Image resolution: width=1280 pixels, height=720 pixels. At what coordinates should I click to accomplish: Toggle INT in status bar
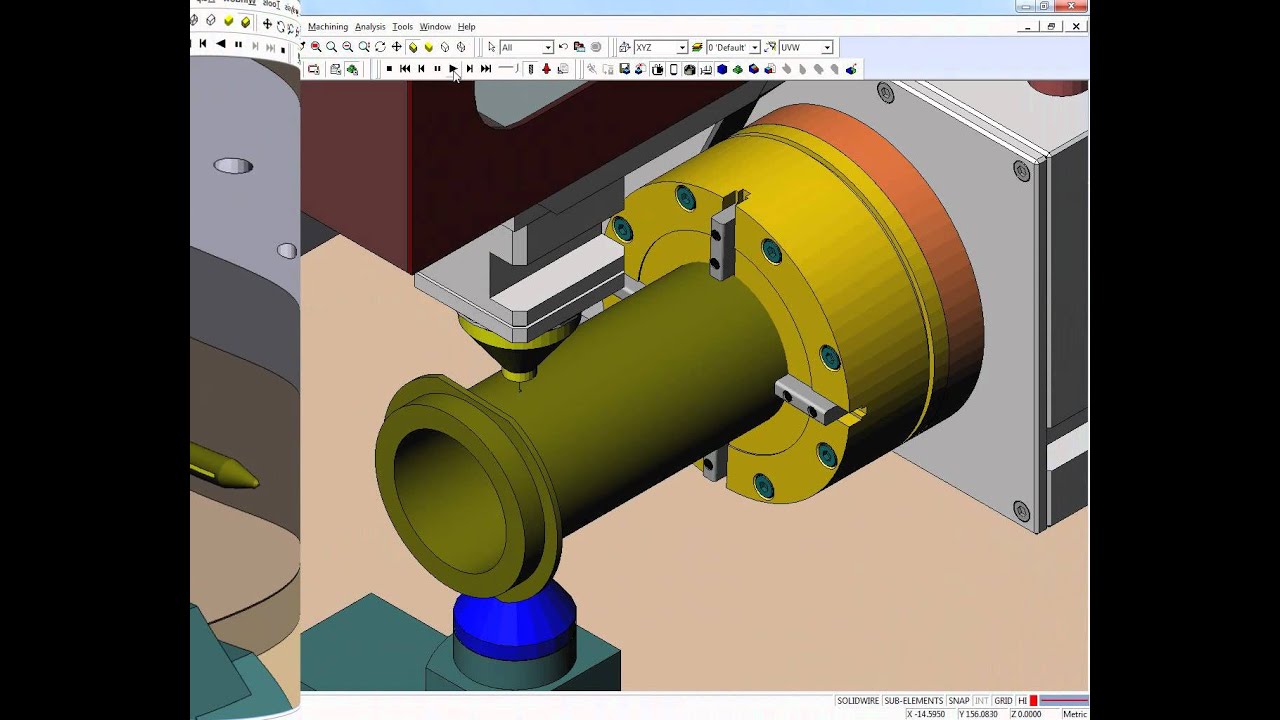coord(981,701)
